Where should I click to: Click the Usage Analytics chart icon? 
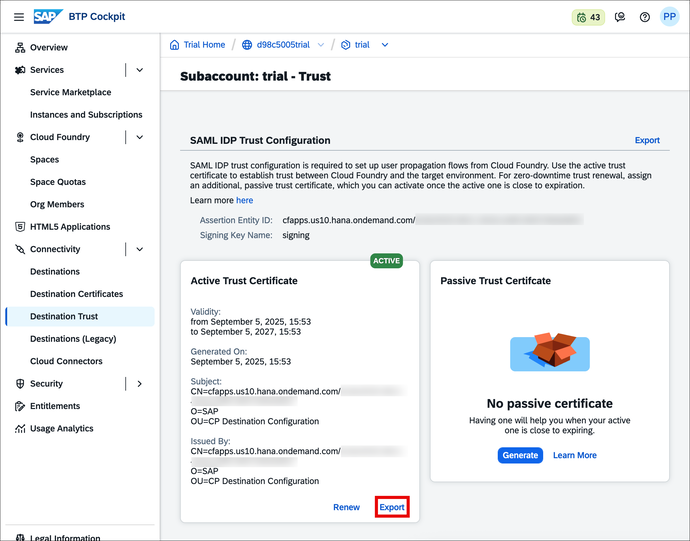coord(20,428)
